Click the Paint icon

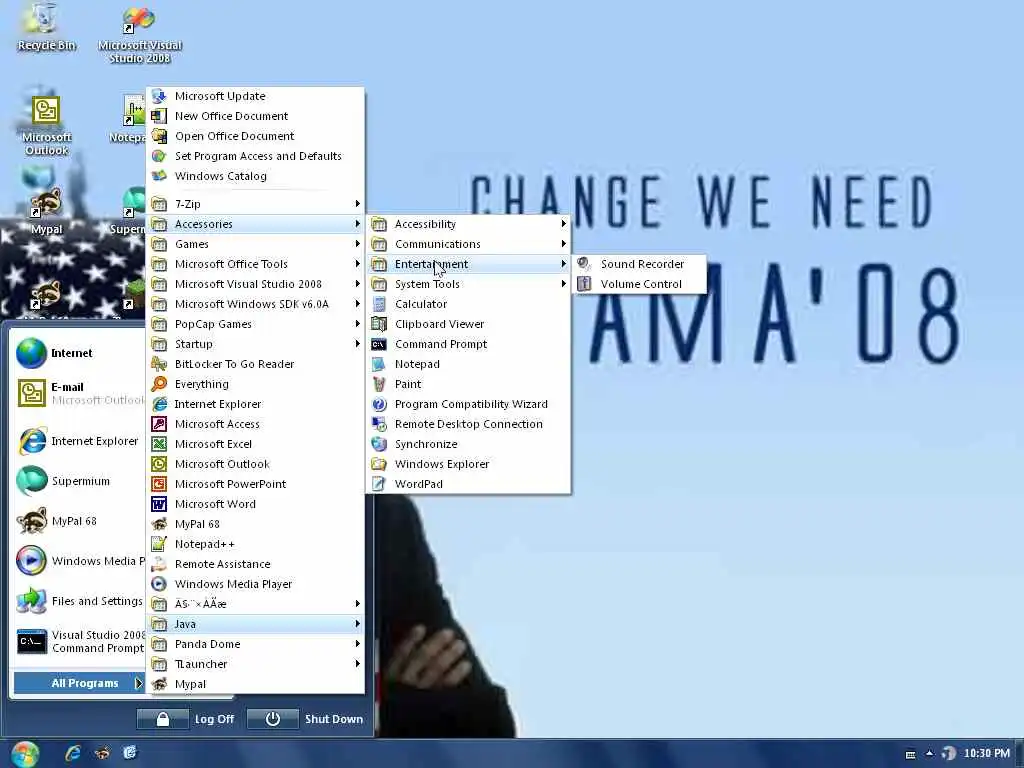click(379, 384)
